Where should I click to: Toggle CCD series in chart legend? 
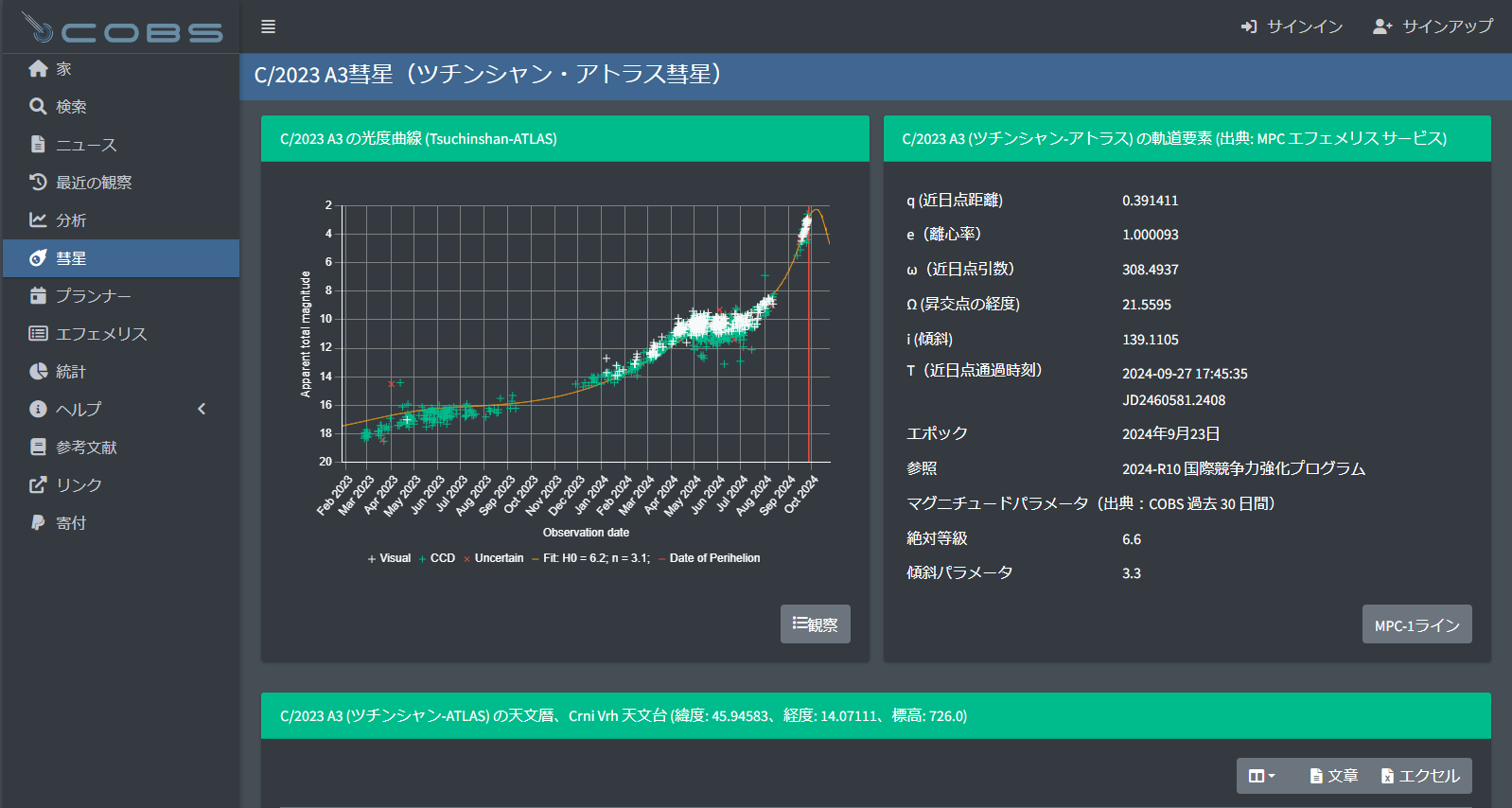436,558
